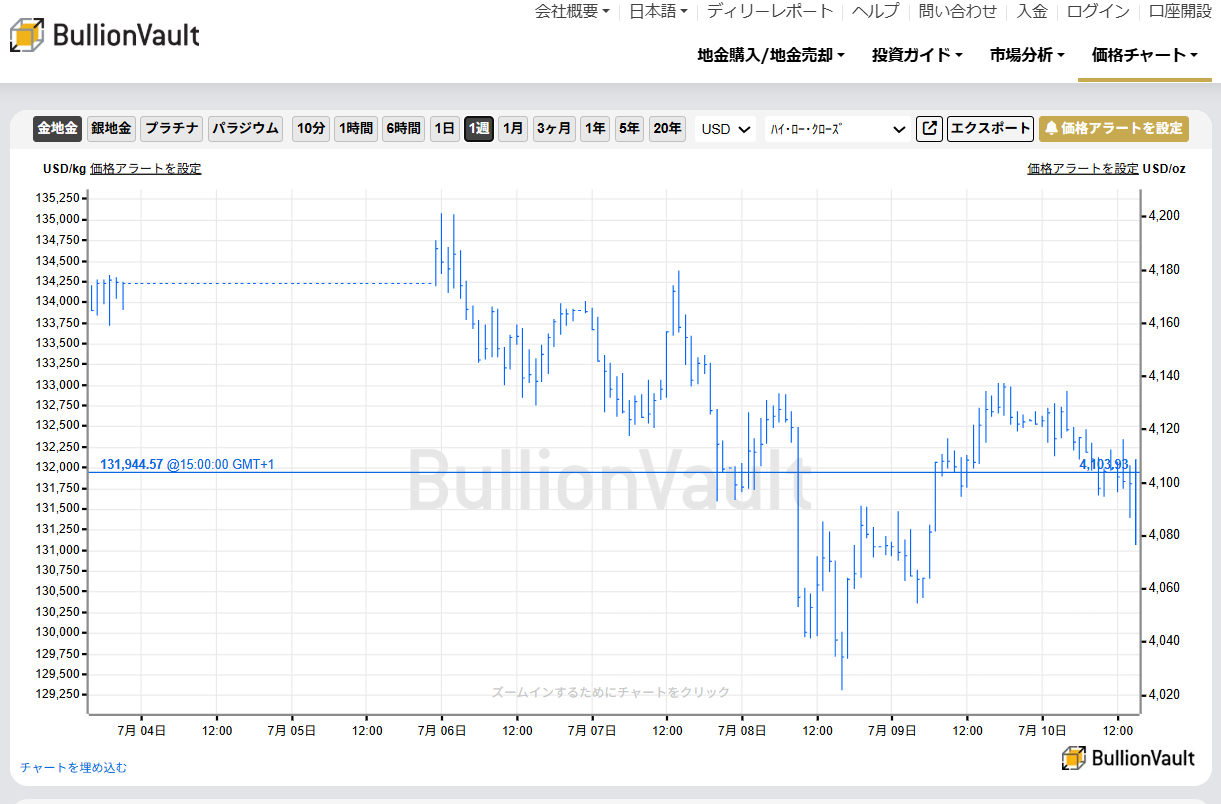The height and width of the screenshot is (804, 1221).
Task: Click 4,200 value on right axis
Action: [1165, 216]
